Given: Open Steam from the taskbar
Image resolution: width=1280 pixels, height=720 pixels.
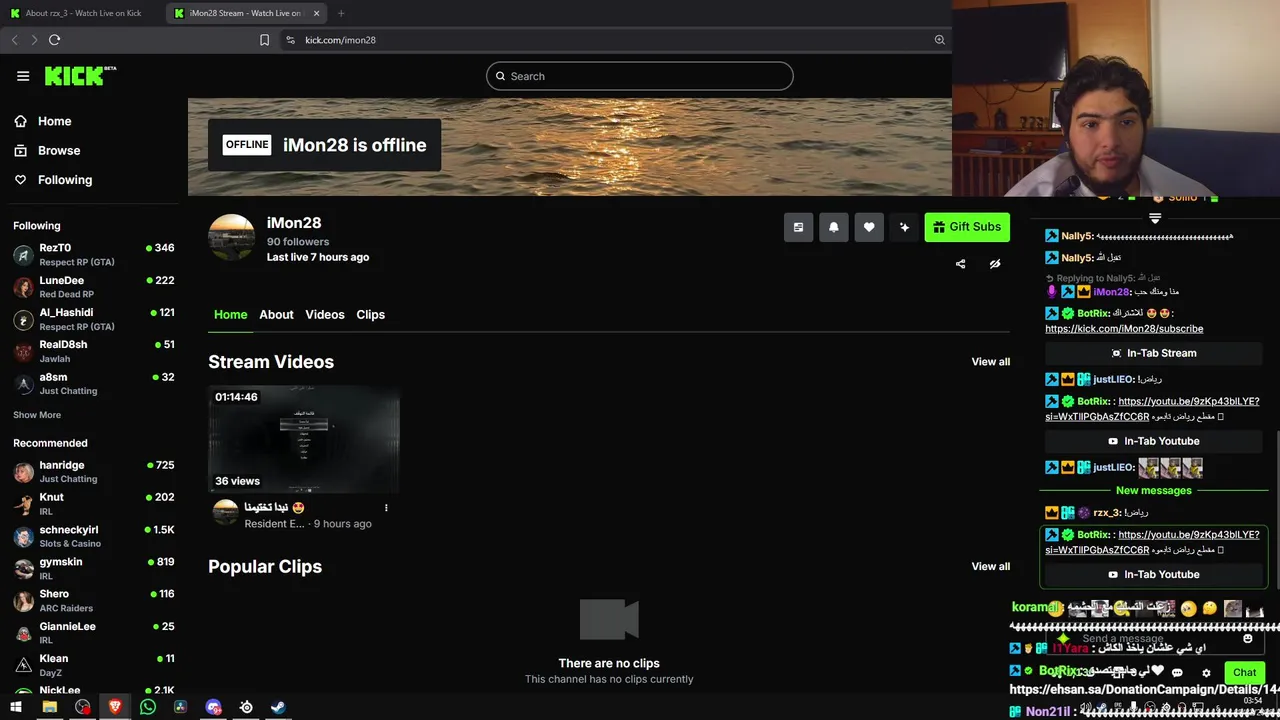Looking at the screenshot, I should pos(278,707).
